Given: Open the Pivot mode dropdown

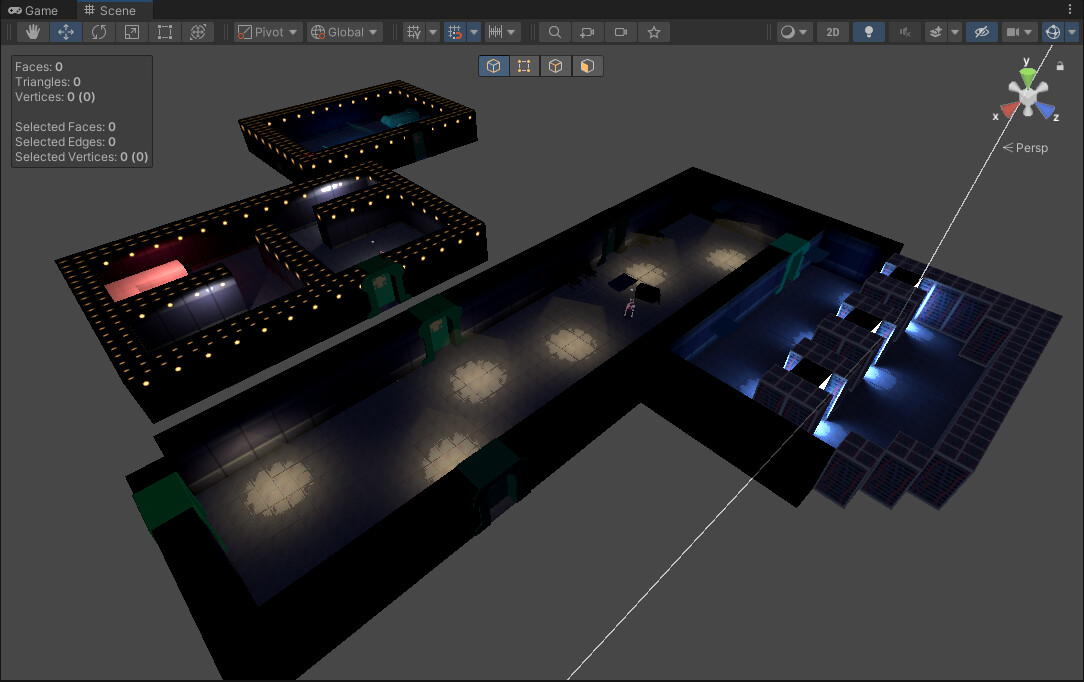Looking at the screenshot, I should pyautogui.click(x=266, y=31).
